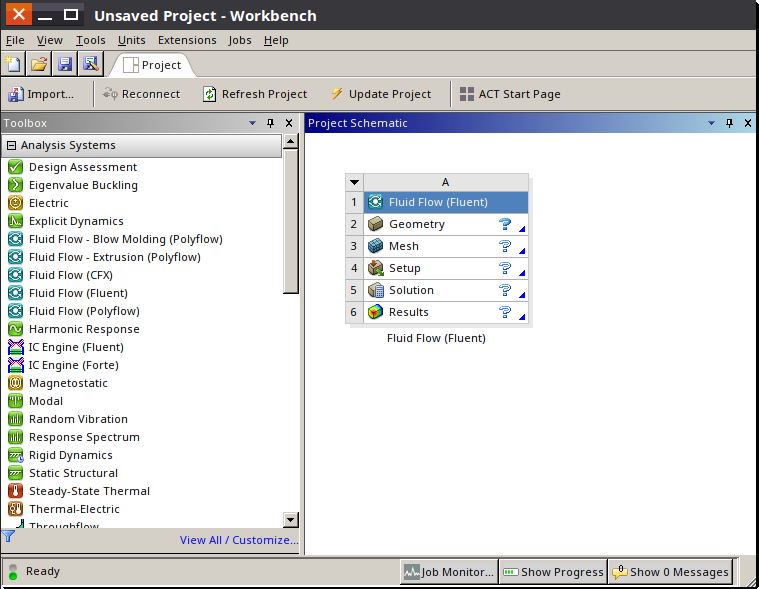Close the Toolbox panel
The height and width of the screenshot is (589, 759).
289,123
